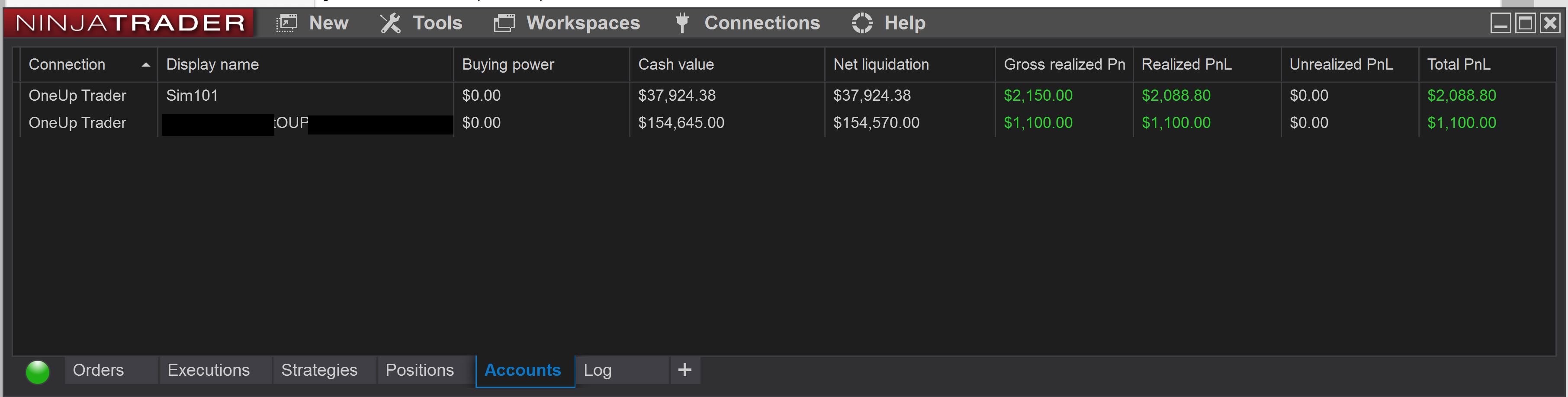Image resolution: width=1568 pixels, height=397 pixels.
Task: Click the Connections plug icon
Action: (x=682, y=23)
